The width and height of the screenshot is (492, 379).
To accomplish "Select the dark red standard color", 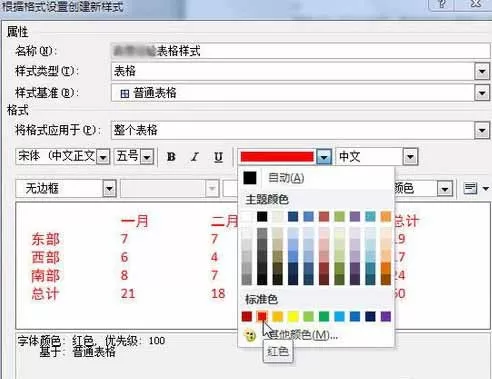I will (x=247, y=316).
